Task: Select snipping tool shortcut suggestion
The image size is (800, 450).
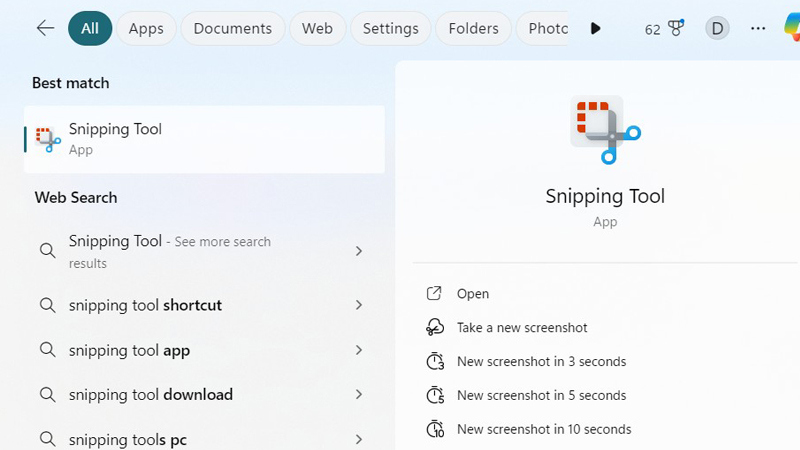Action: point(204,305)
